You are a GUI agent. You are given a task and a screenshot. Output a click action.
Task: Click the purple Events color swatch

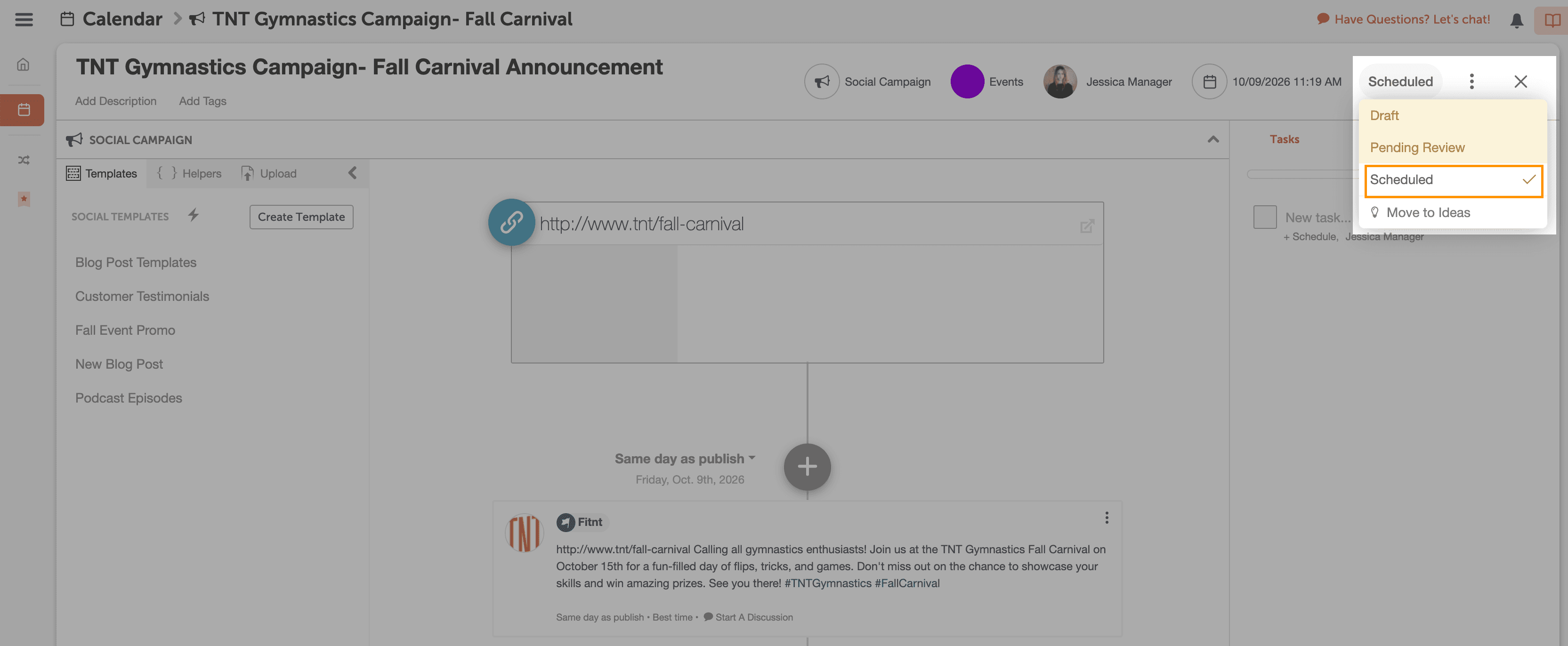(967, 81)
